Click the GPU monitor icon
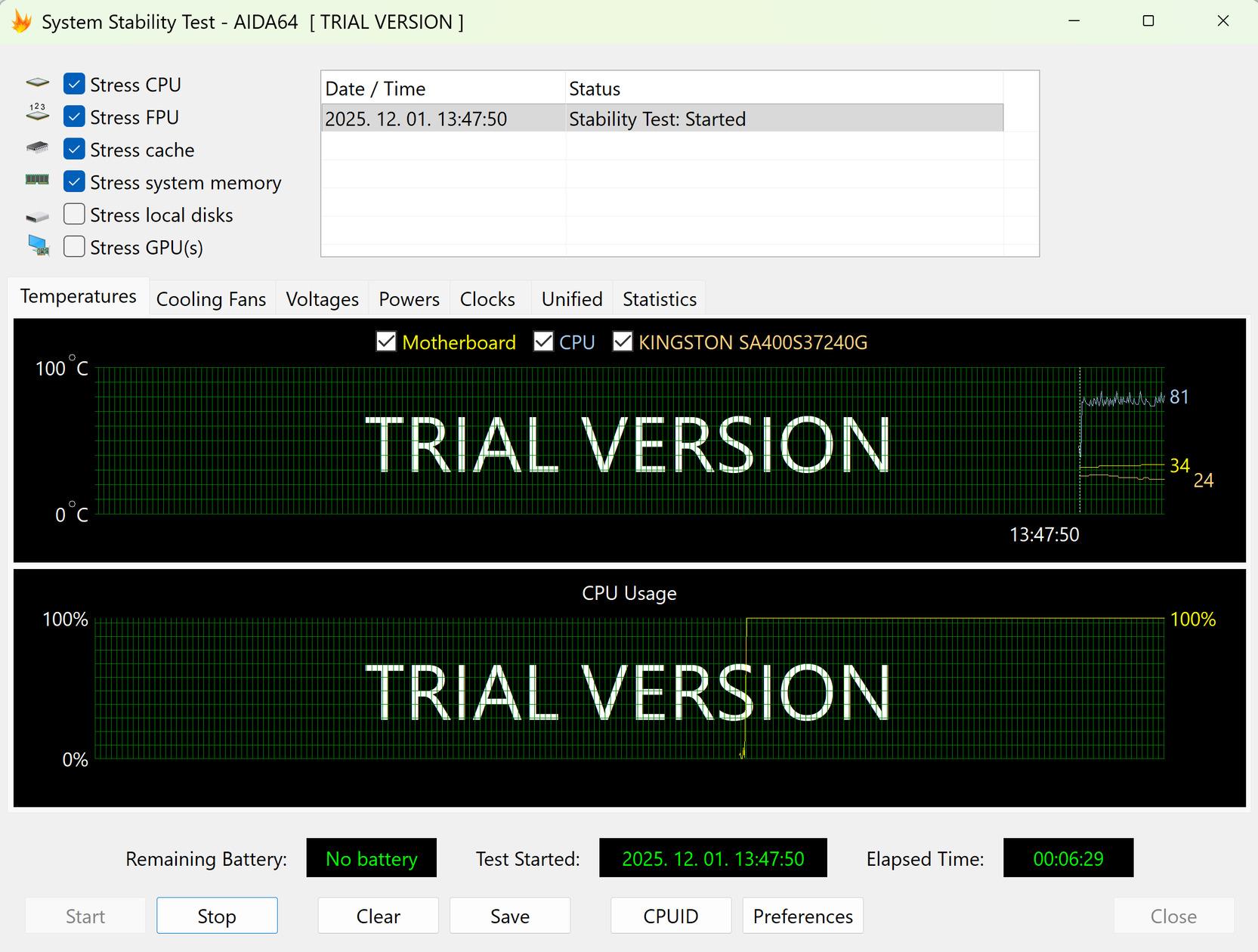 tap(39, 246)
